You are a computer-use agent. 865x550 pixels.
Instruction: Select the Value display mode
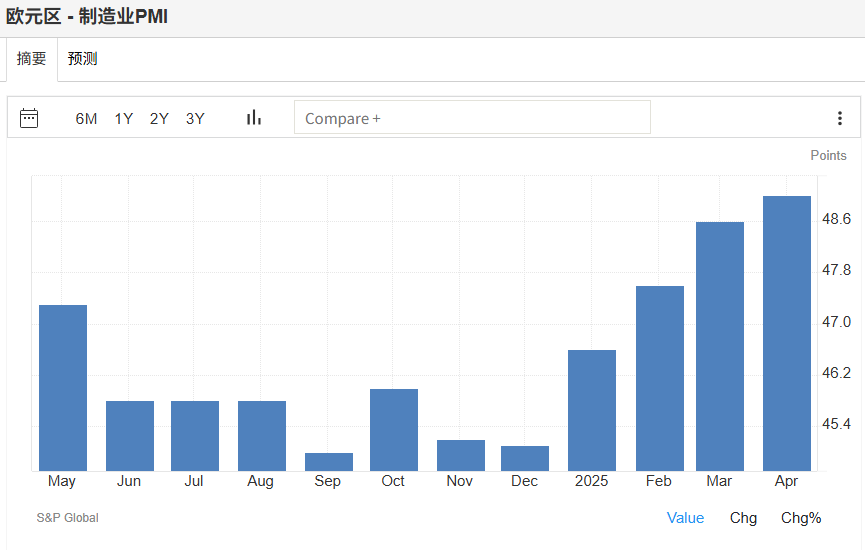tap(685, 518)
